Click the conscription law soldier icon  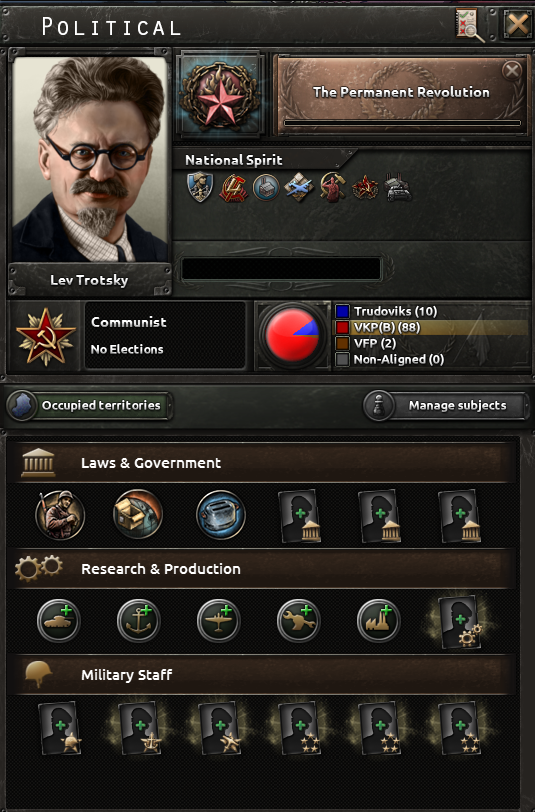60,515
